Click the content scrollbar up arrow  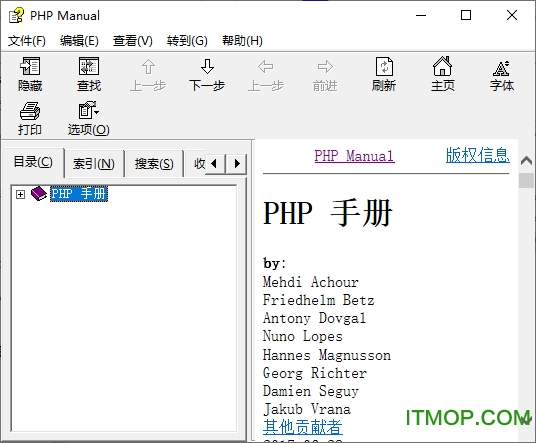(x=526, y=160)
